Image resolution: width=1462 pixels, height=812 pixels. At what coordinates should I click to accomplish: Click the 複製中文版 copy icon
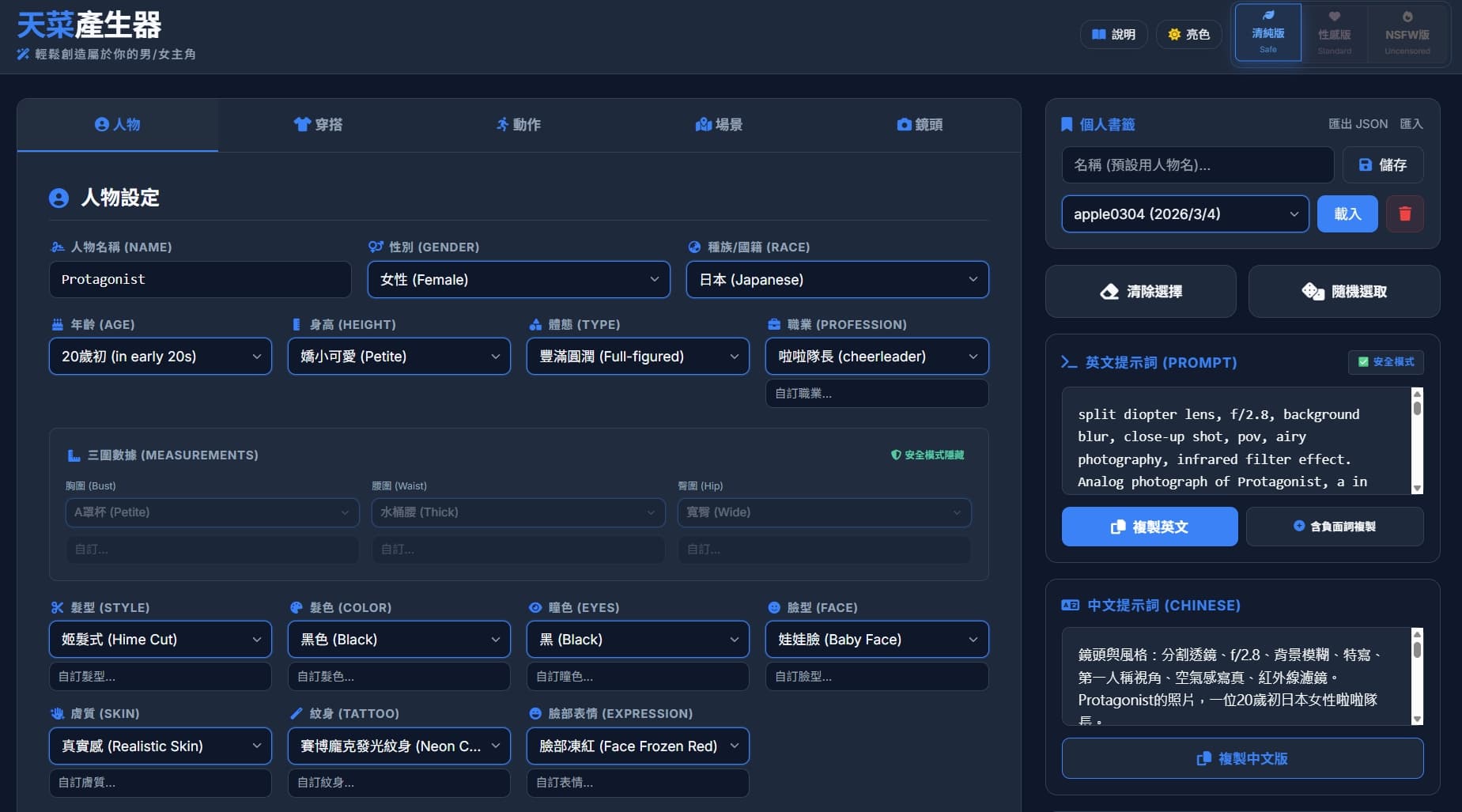coord(1203,759)
